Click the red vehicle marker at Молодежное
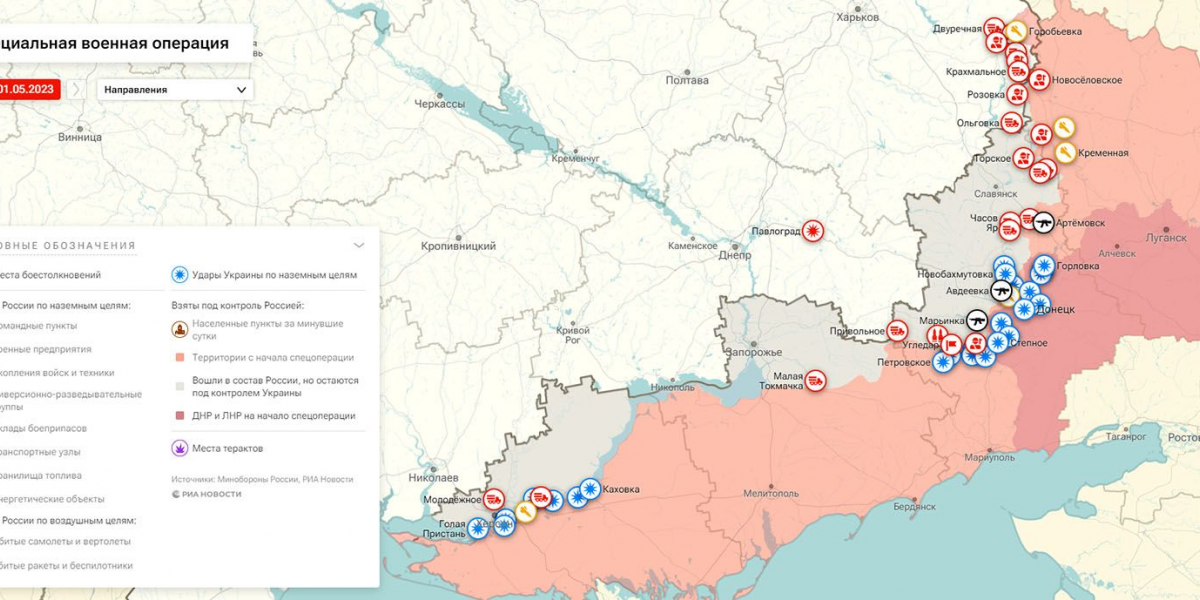The height and width of the screenshot is (600, 1200). [494, 498]
